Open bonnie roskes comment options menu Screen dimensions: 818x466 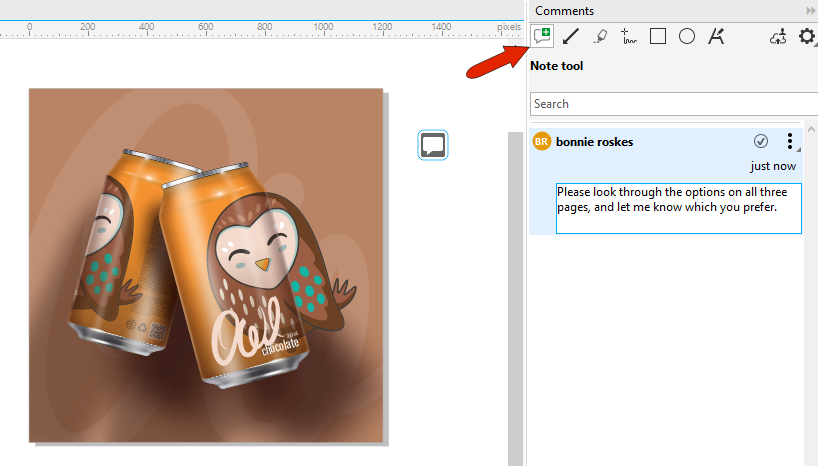pos(790,141)
